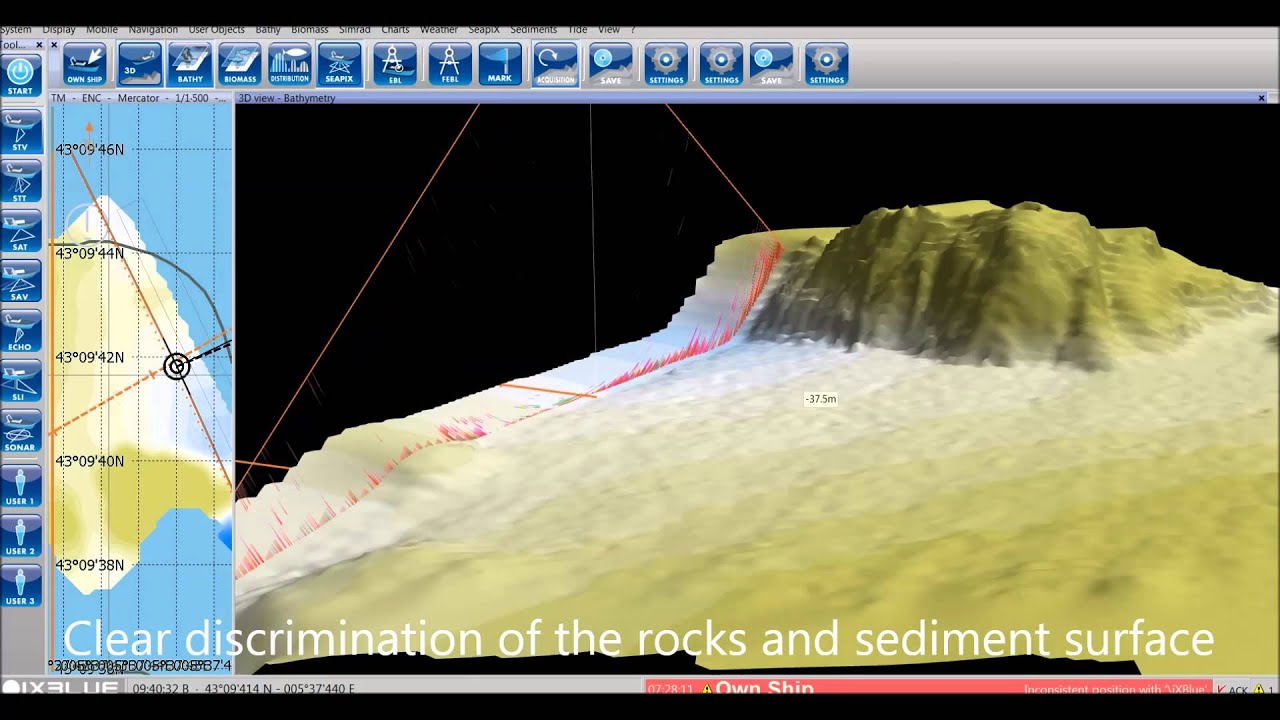Open the Sediments menu

tap(534, 30)
